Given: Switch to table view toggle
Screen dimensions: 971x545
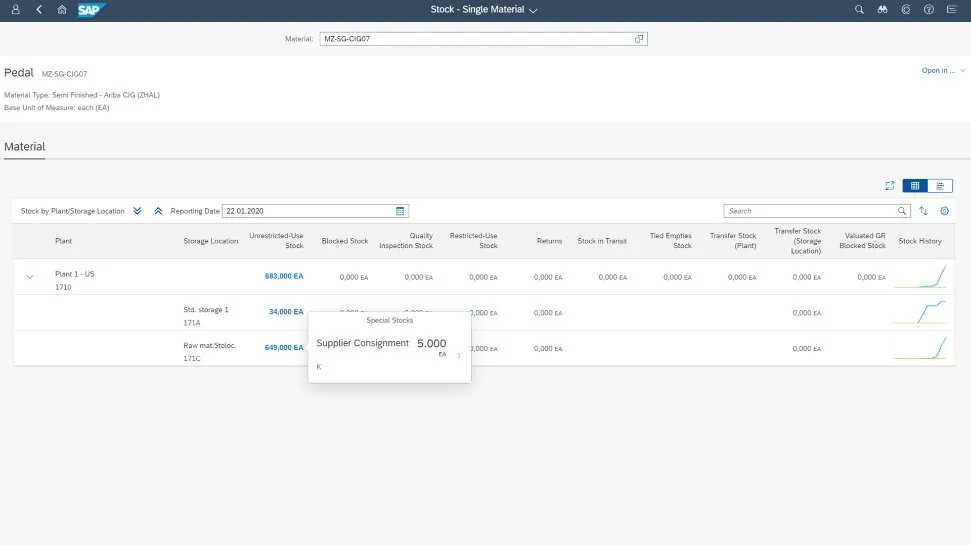Looking at the screenshot, I should pos(915,186).
